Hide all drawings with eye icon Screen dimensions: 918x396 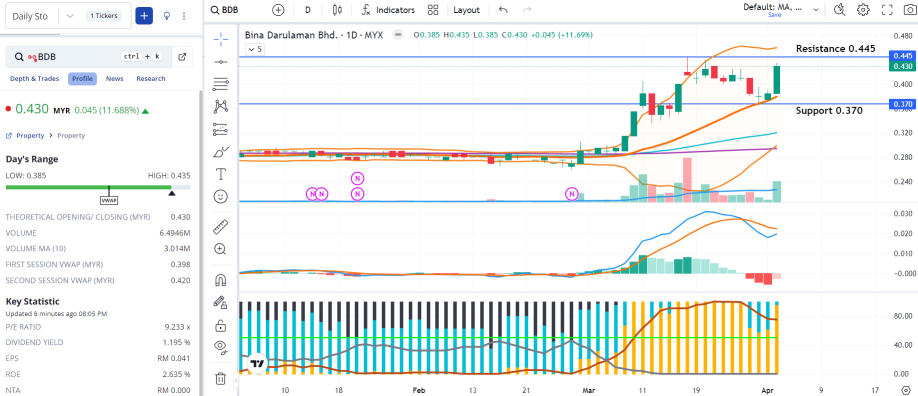click(x=221, y=347)
